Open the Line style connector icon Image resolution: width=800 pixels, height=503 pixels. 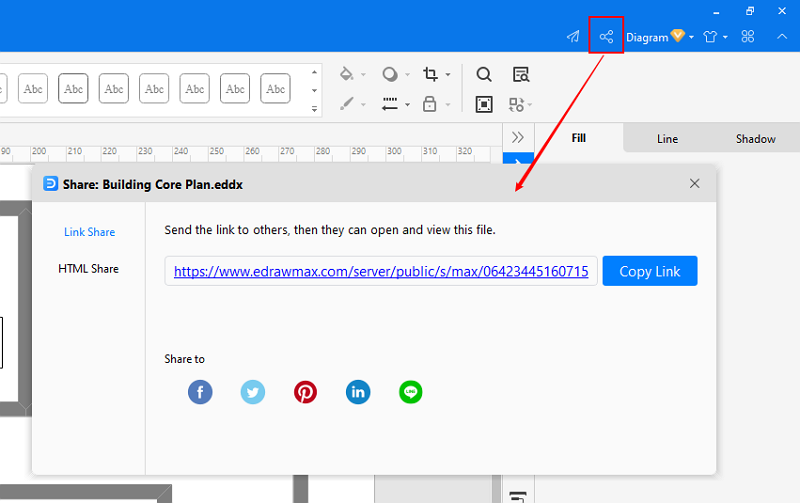point(390,104)
